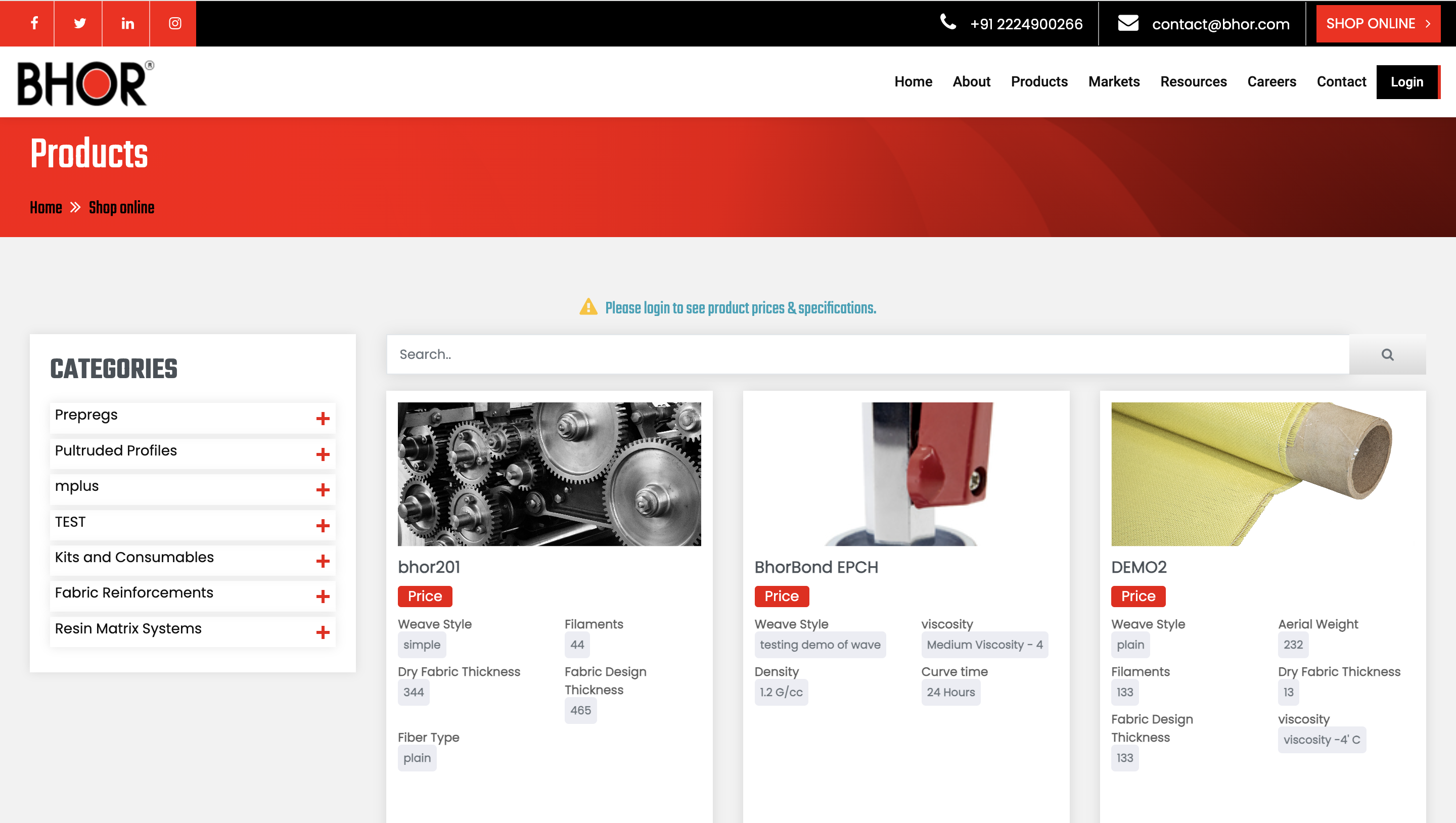Open the BhorBond EPCH product title
The width and height of the screenshot is (1456, 823).
816,567
